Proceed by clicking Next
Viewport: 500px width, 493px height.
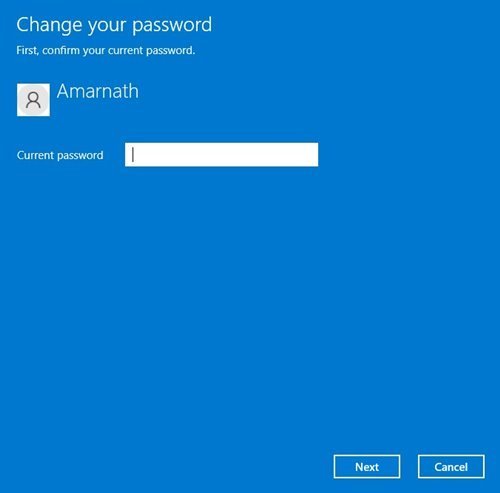[x=367, y=467]
